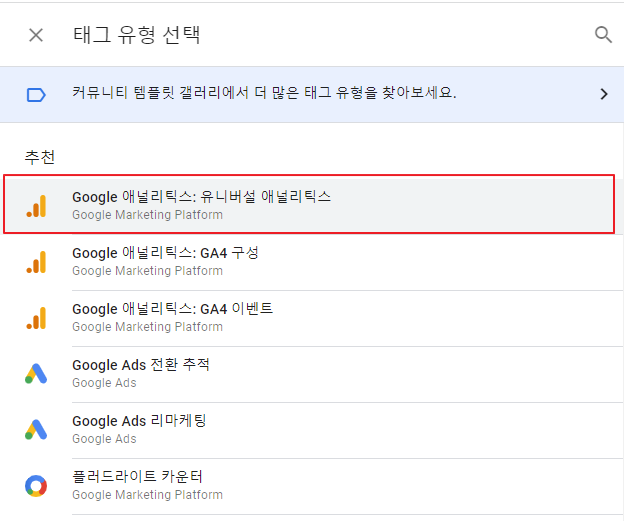
Task: Select Google Ads 리마케팅 tag type
Action: [x=312, y=431]
